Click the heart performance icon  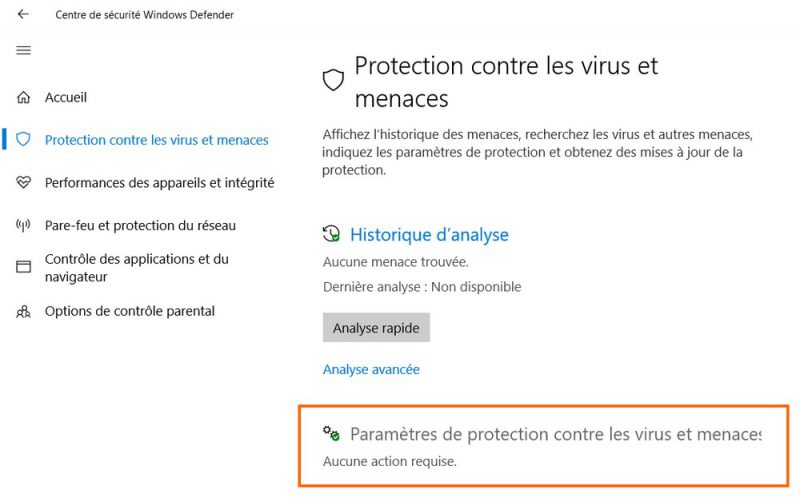tap(23, 183)
